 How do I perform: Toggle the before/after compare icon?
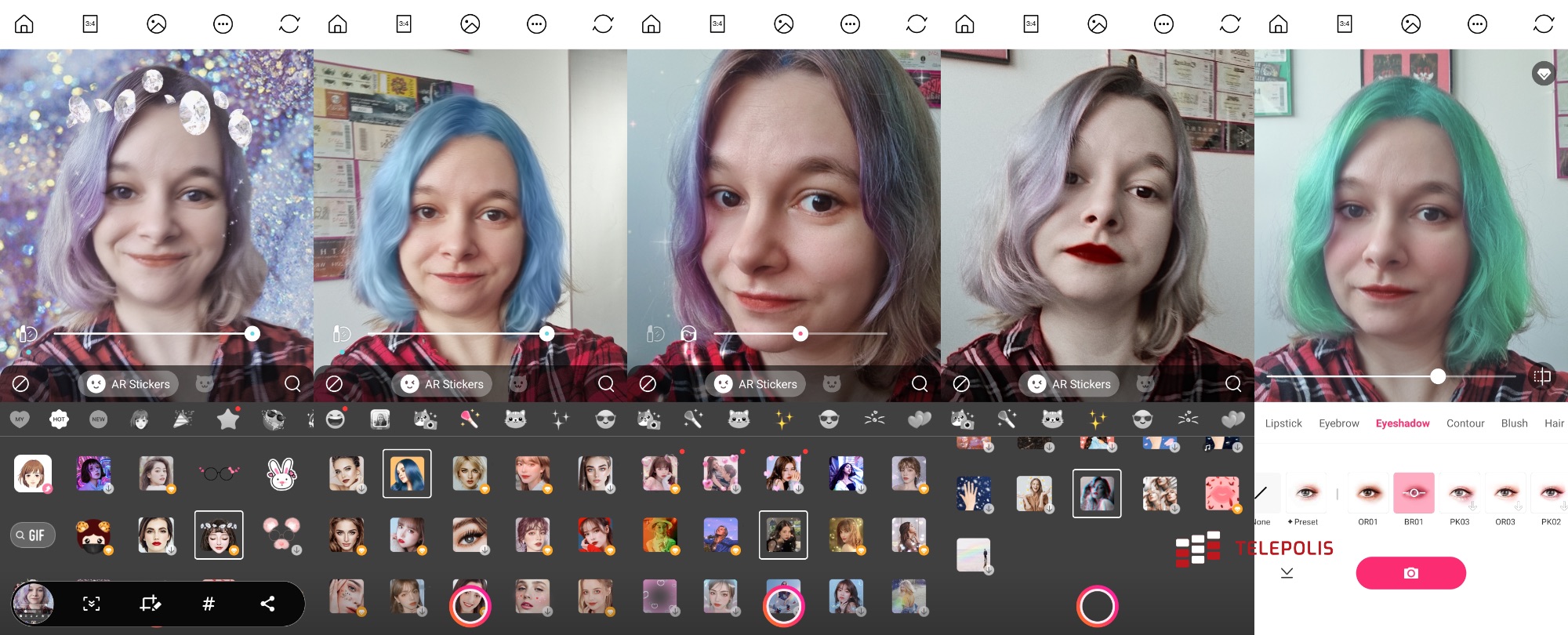[1542, 376]
